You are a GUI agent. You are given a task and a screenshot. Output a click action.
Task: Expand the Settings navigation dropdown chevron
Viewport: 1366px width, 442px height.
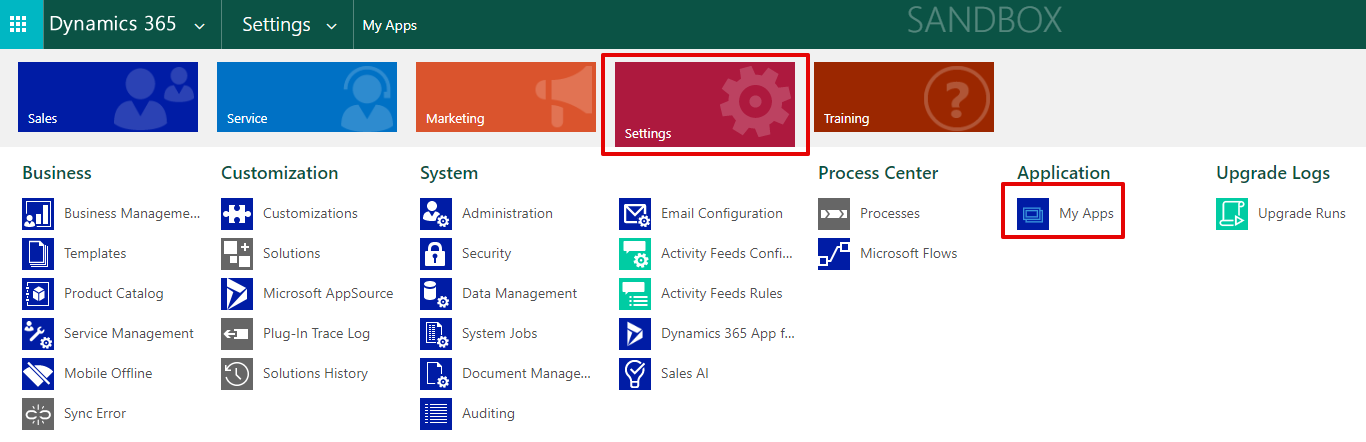click(332, 26)
